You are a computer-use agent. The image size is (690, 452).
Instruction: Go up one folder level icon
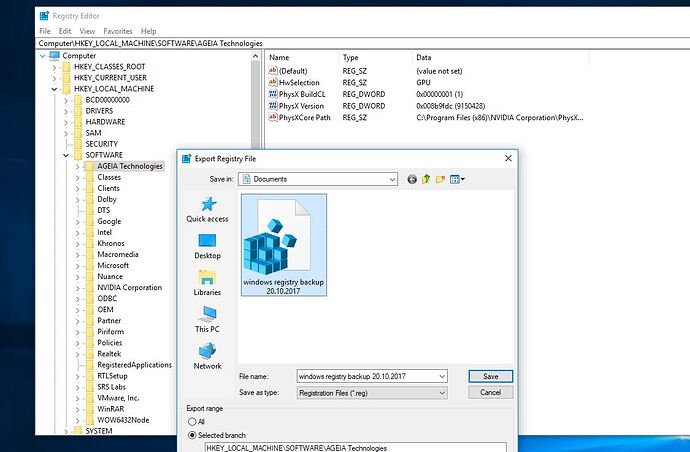(x=426, y=179)
